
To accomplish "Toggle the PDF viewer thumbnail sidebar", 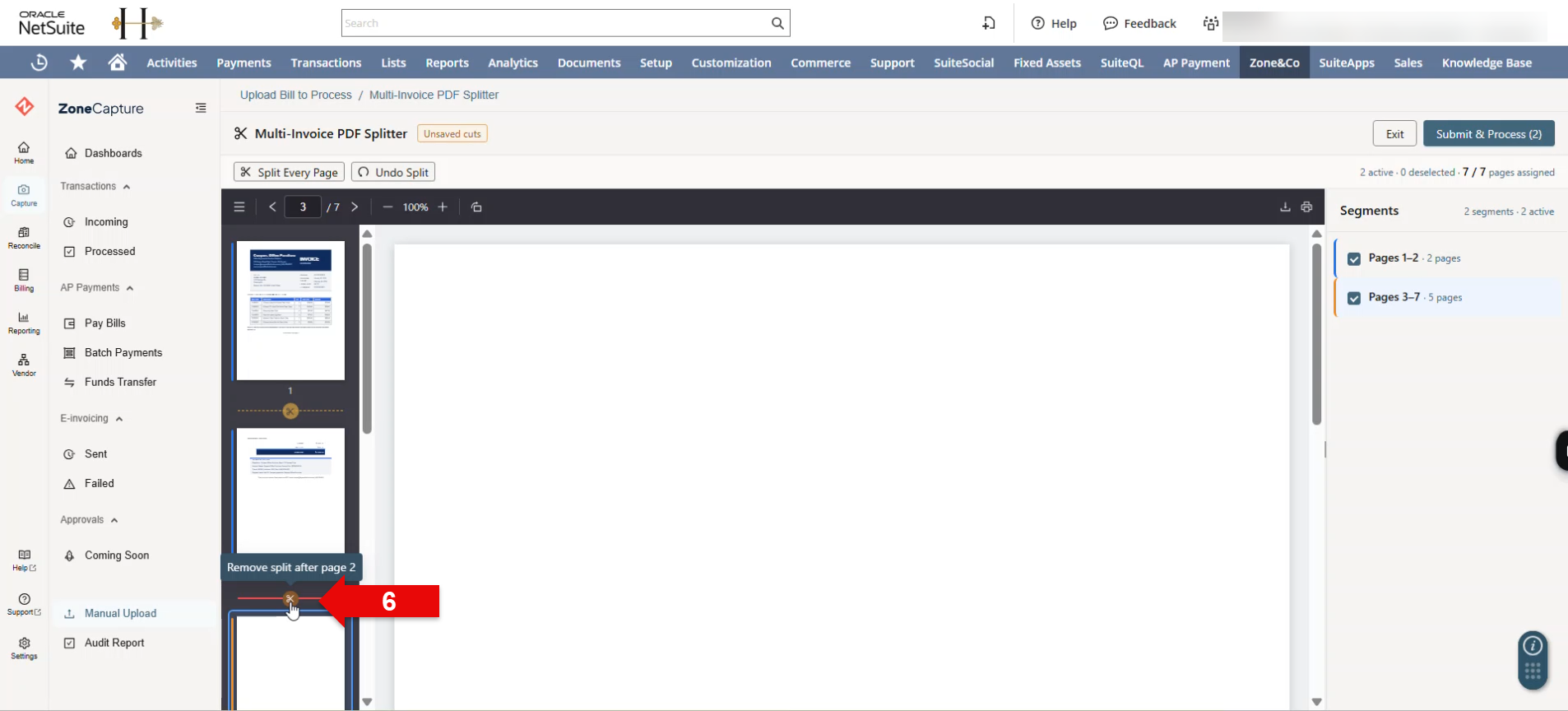I will (239, 207).
